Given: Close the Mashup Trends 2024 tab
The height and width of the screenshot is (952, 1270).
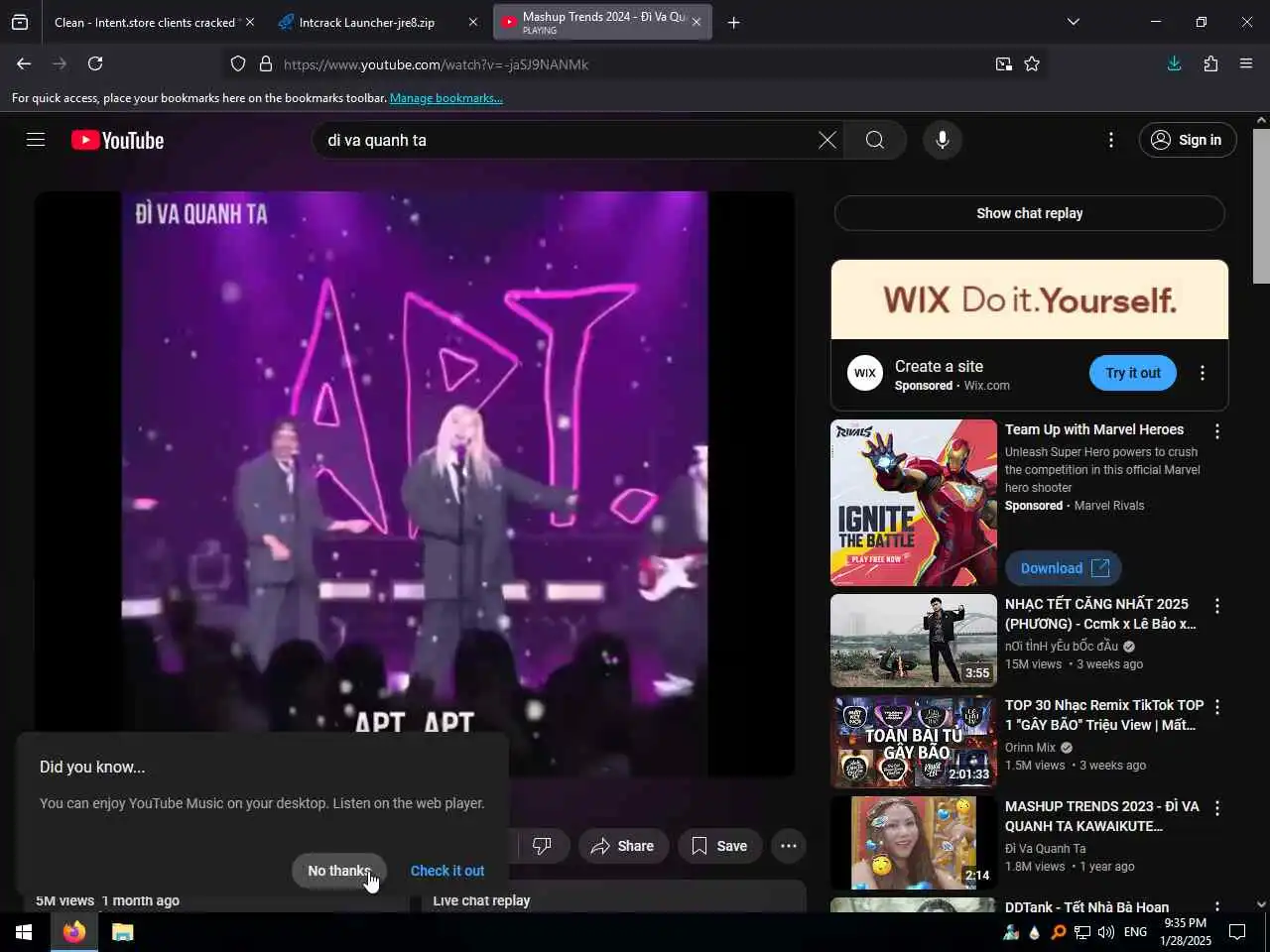Looking at the screenshot, I should tap(697, 22).
